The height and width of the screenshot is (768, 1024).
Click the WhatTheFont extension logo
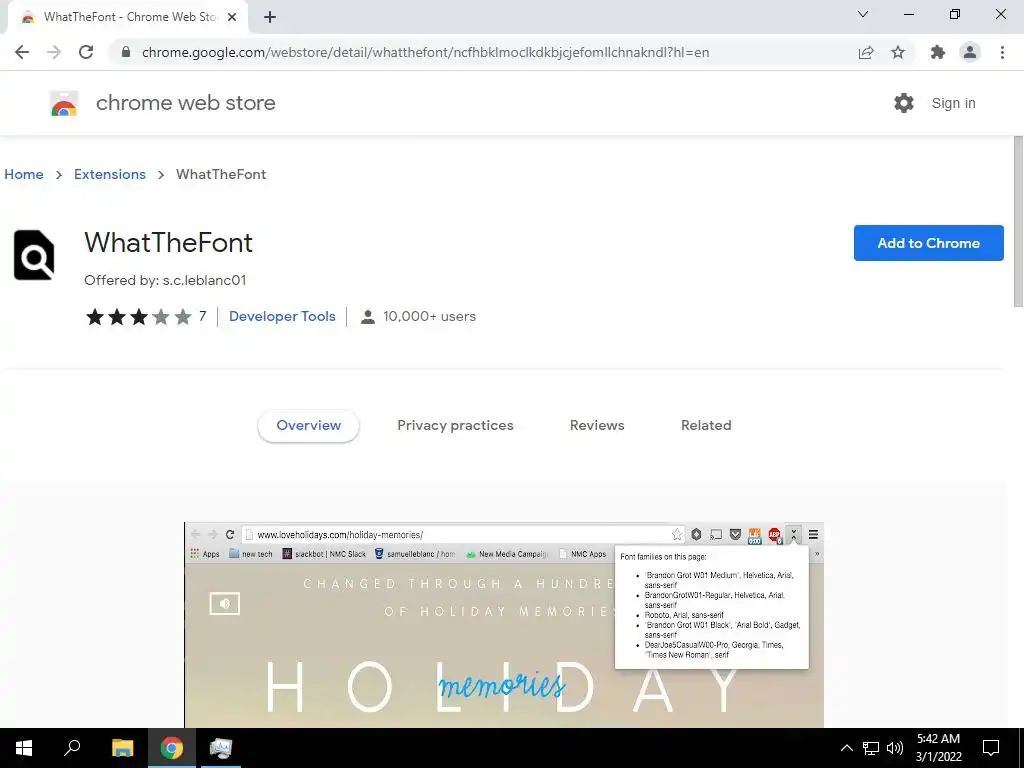[34, 255]
